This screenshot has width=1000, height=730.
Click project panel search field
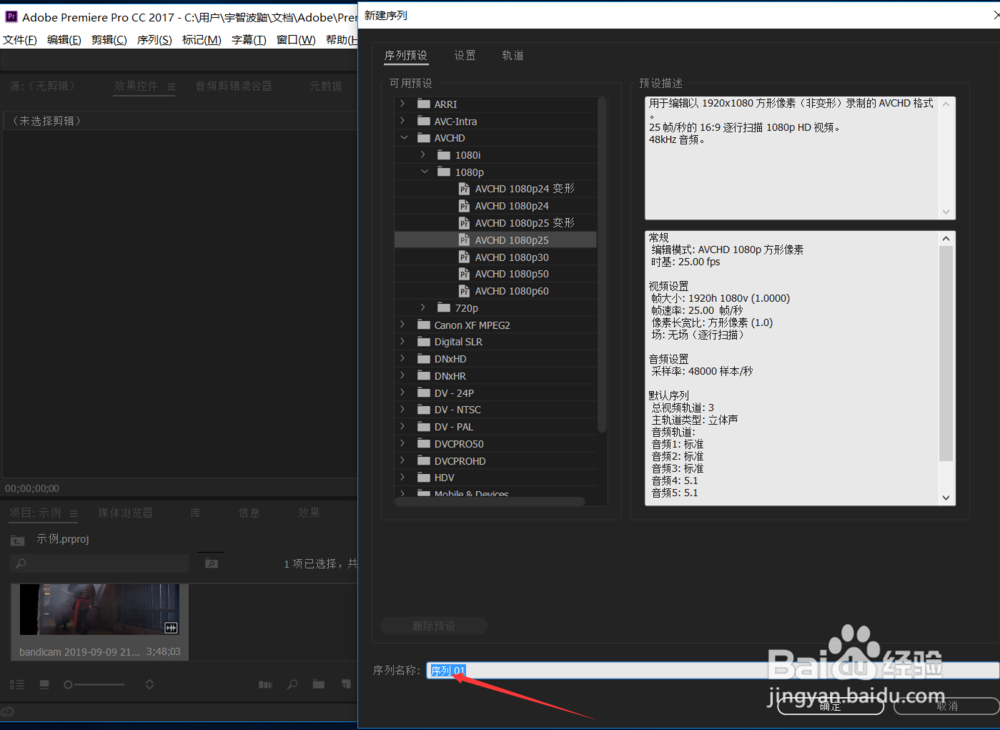point(99,564)
